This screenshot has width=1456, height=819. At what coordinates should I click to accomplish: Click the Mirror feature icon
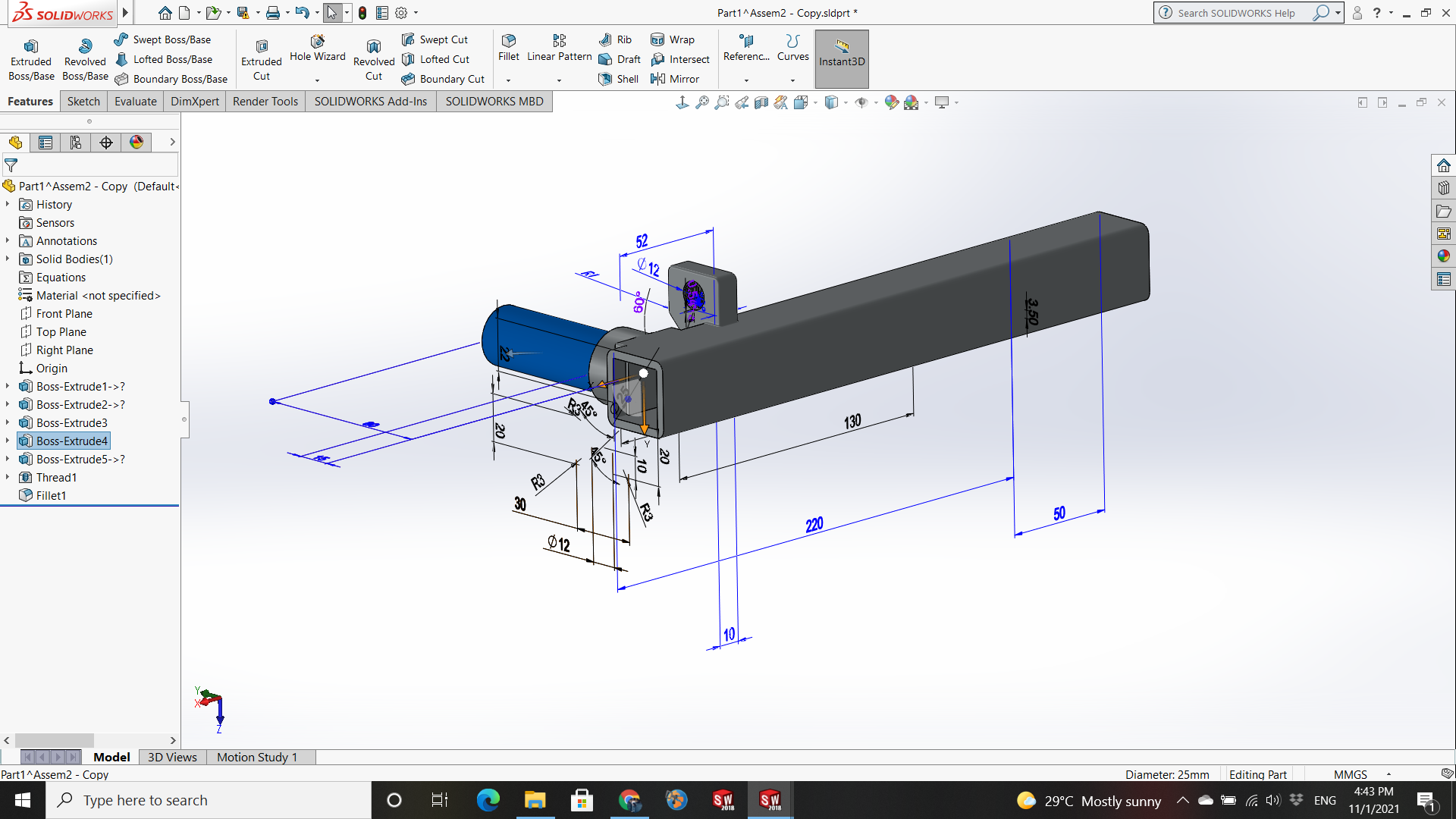tap(657, 79)
